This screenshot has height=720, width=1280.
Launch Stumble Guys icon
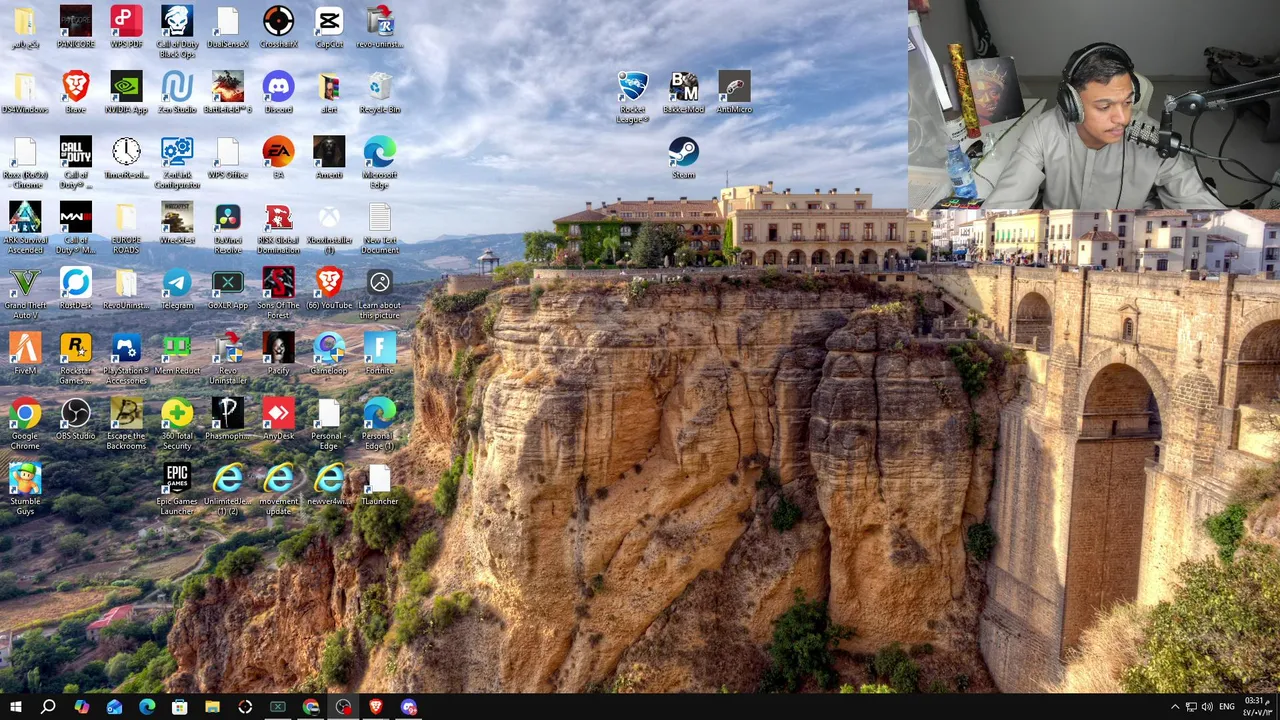[x=25, y=487]
